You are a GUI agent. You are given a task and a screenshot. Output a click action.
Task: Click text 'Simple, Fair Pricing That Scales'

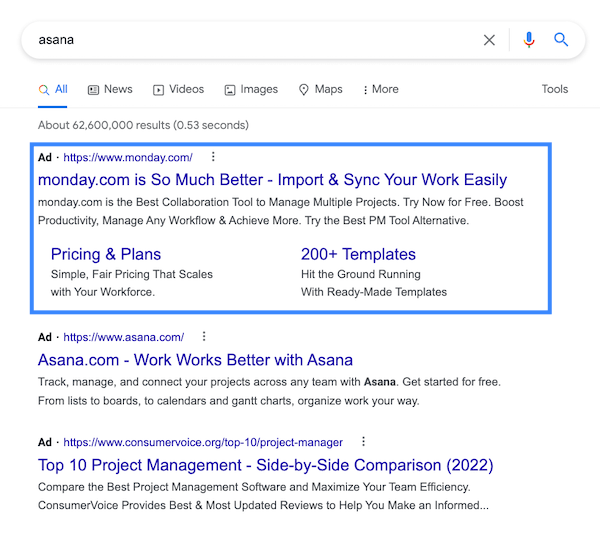(x=132, y=274)
